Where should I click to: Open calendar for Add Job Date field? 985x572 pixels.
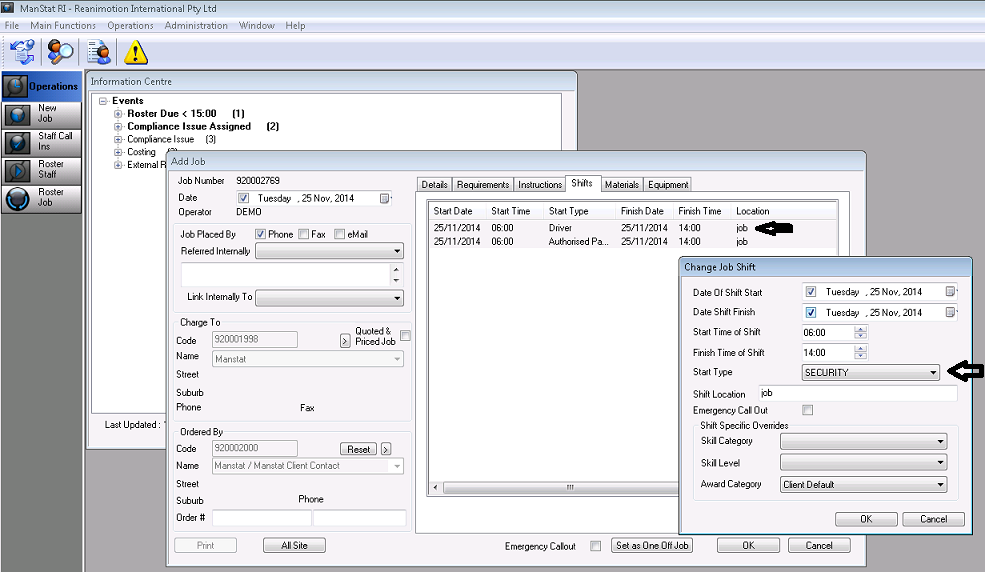click(x=384, y=198)
